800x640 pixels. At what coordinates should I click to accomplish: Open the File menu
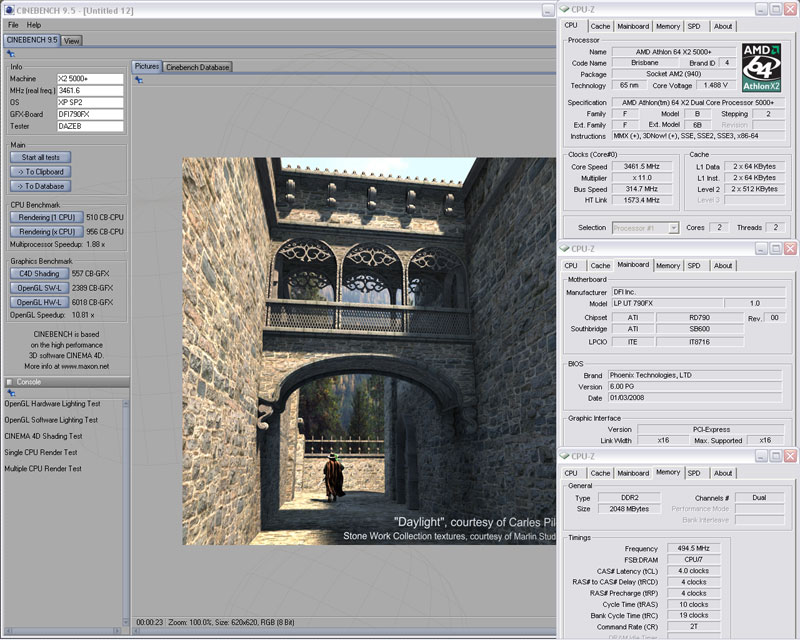pos(13,24)
